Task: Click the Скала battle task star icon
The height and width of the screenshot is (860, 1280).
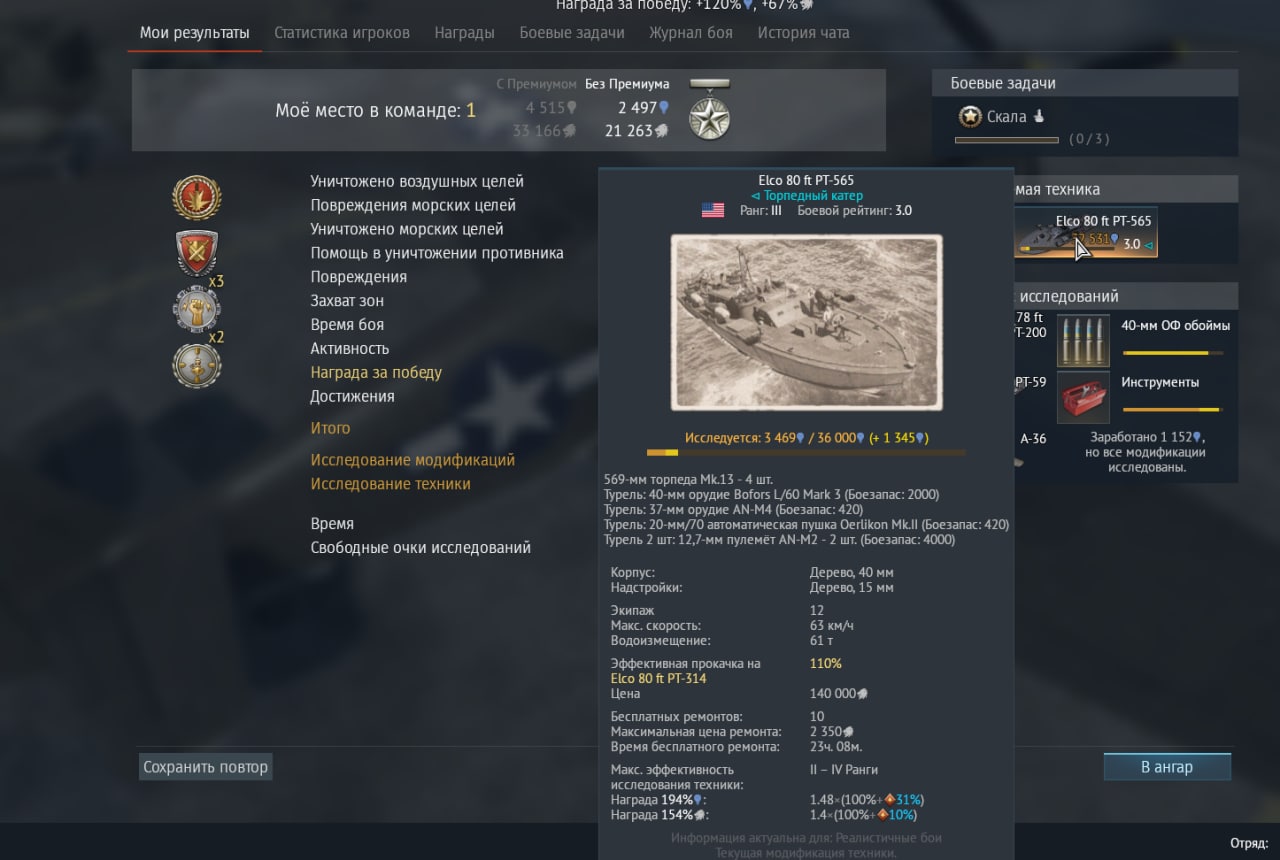Action: [969, 116]
